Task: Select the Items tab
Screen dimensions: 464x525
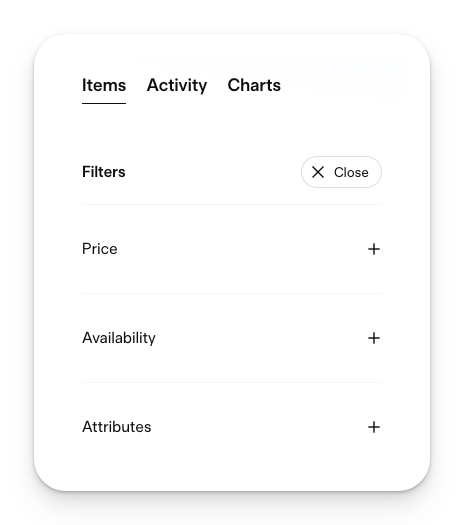Action: [104, 85]
